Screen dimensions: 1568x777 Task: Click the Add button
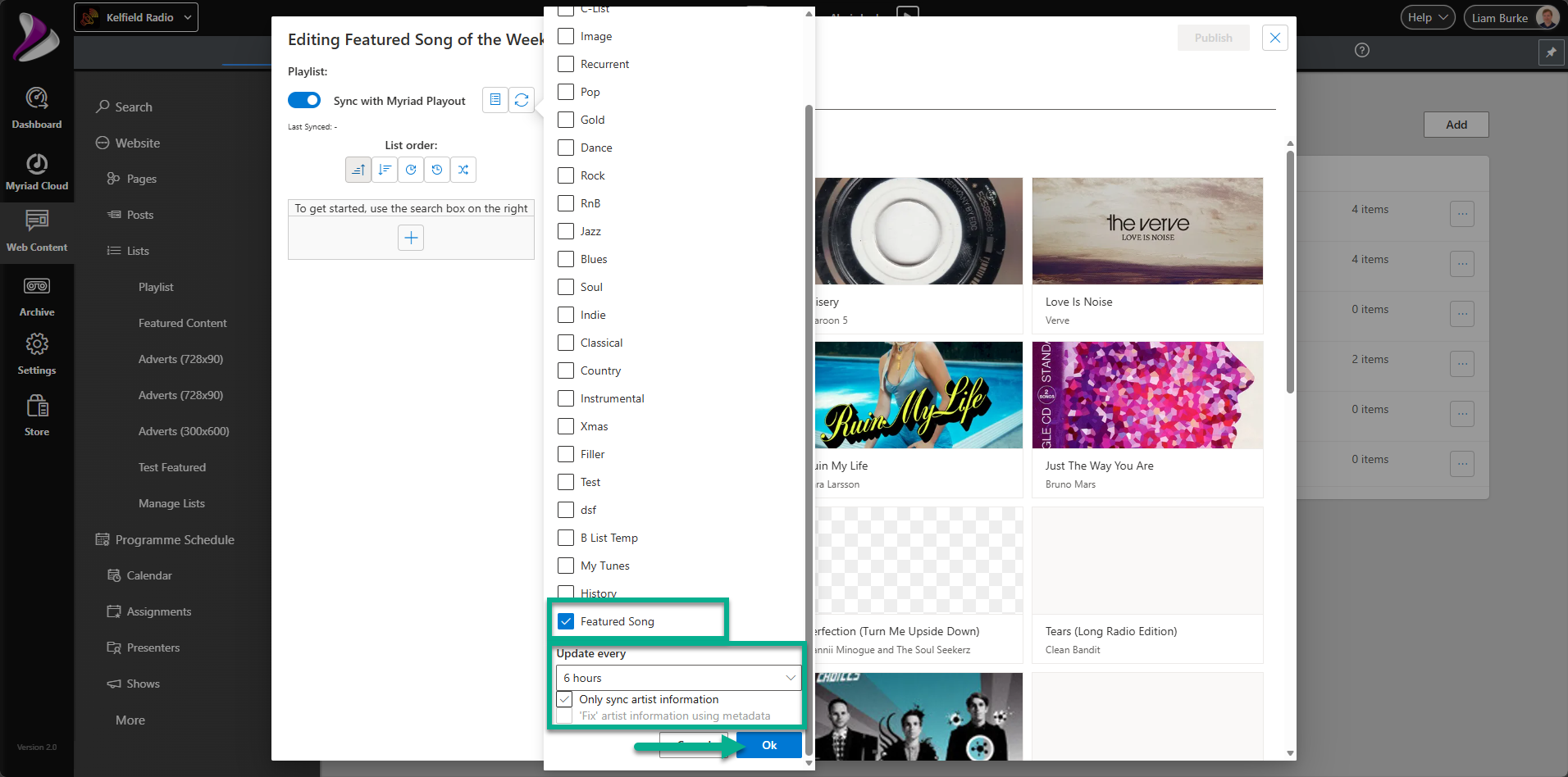pos(1456,125)
